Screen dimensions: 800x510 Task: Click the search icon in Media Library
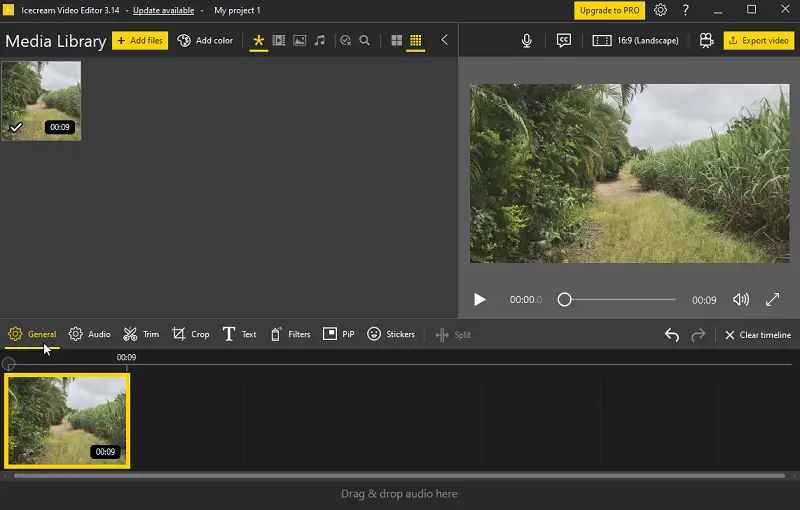[x=365, y=41]
